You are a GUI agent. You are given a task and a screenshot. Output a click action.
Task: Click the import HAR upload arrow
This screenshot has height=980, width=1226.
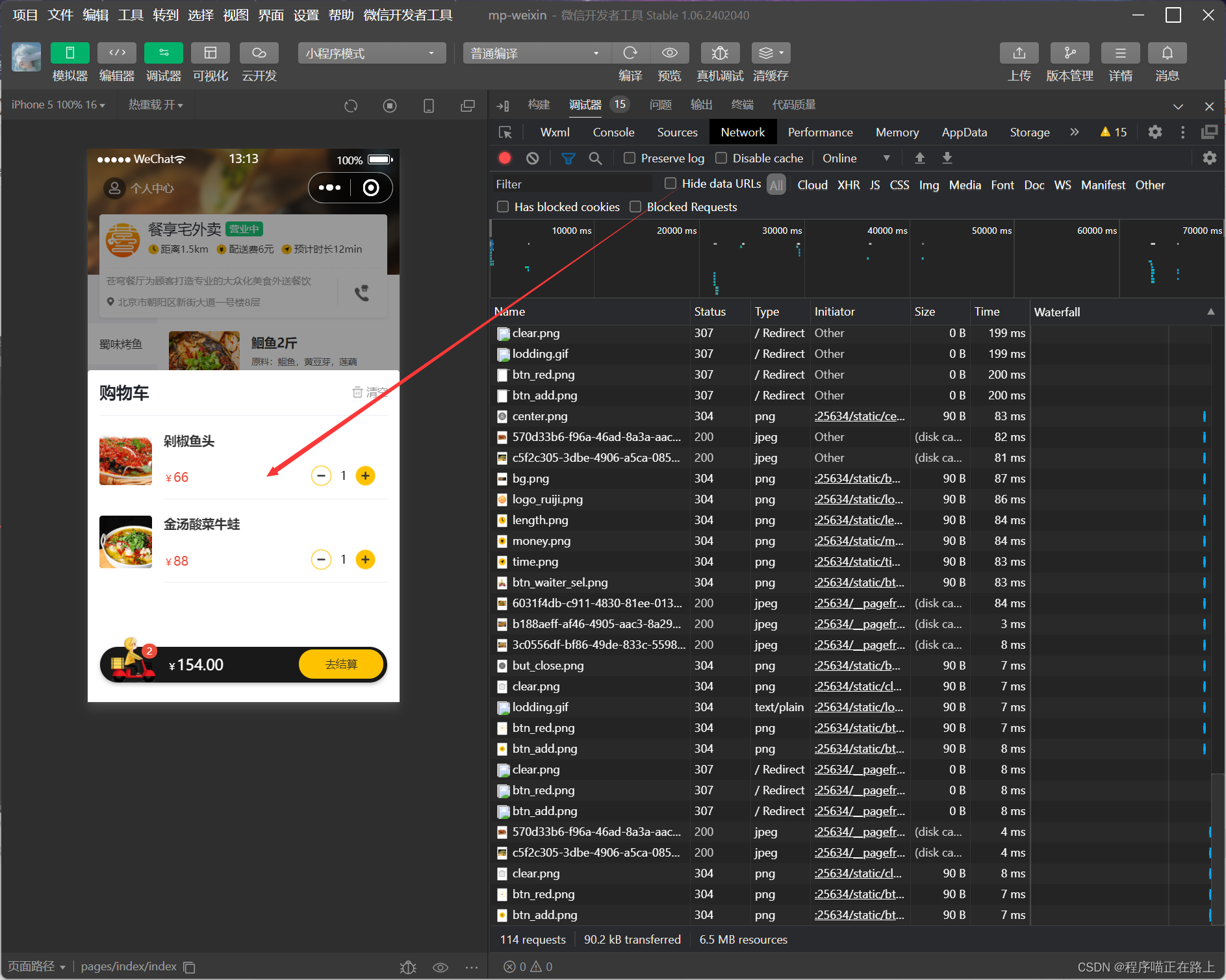920,158
